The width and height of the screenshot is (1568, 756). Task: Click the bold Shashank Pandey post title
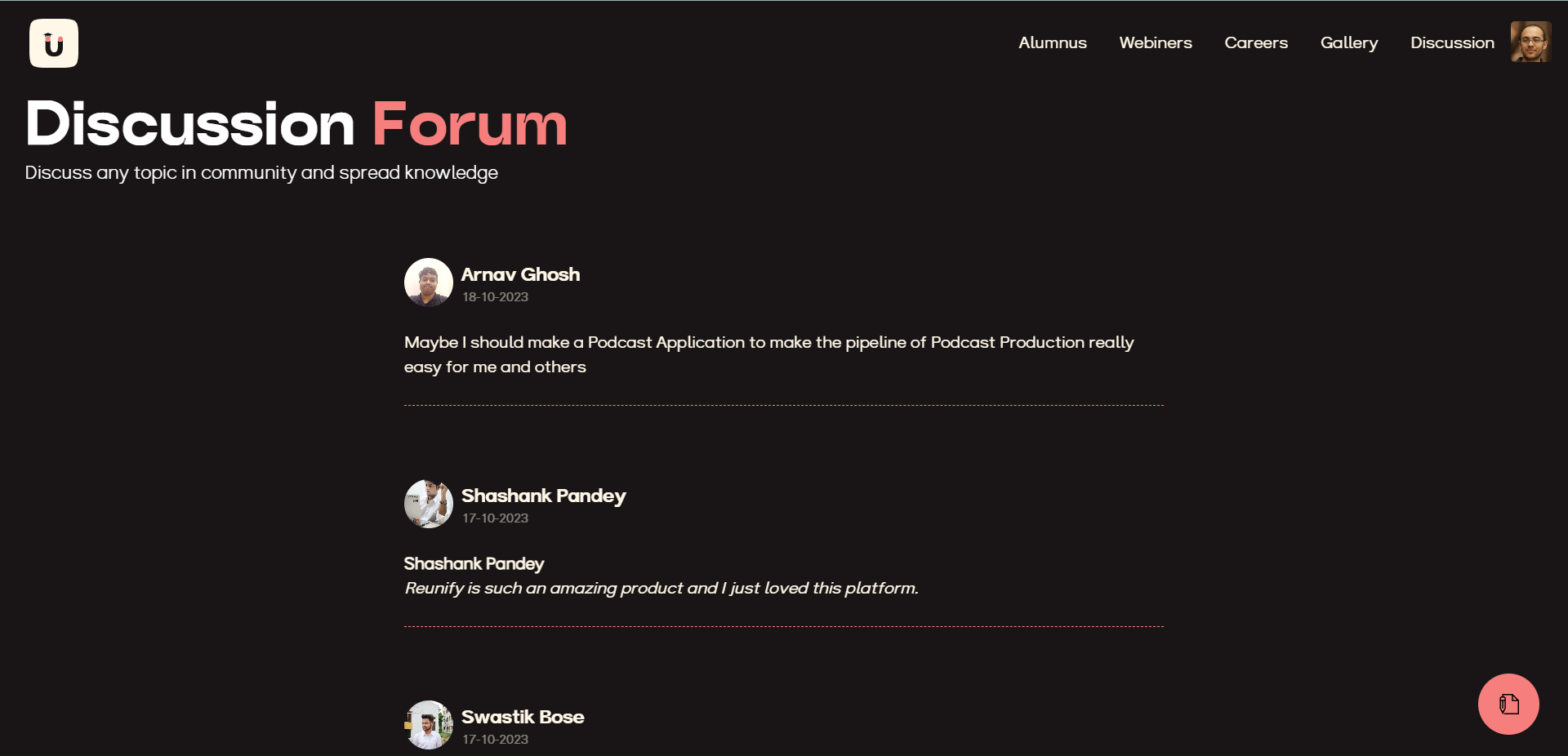pyautogui.click(x=474, y=564)
